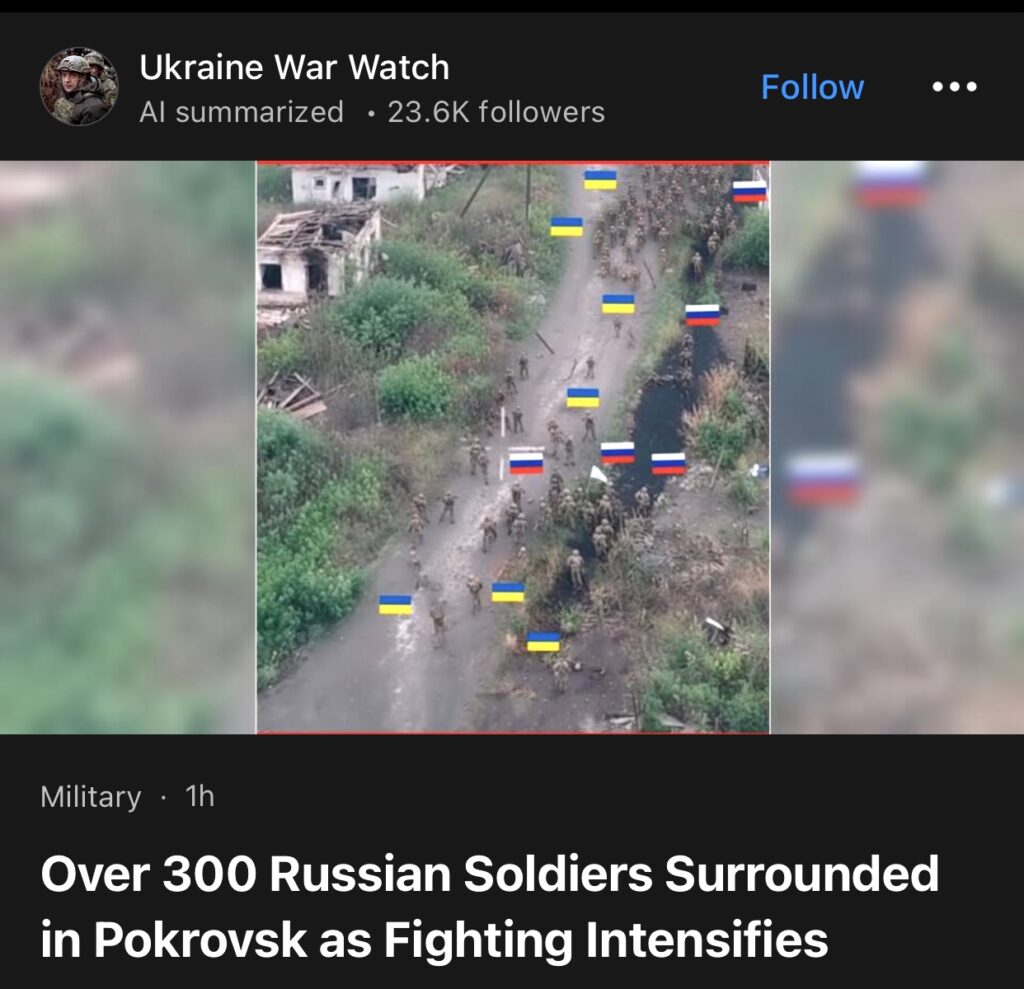Tap the Russian flag beside the dark water ditch

pyautogui.click(x=703, y=315)
